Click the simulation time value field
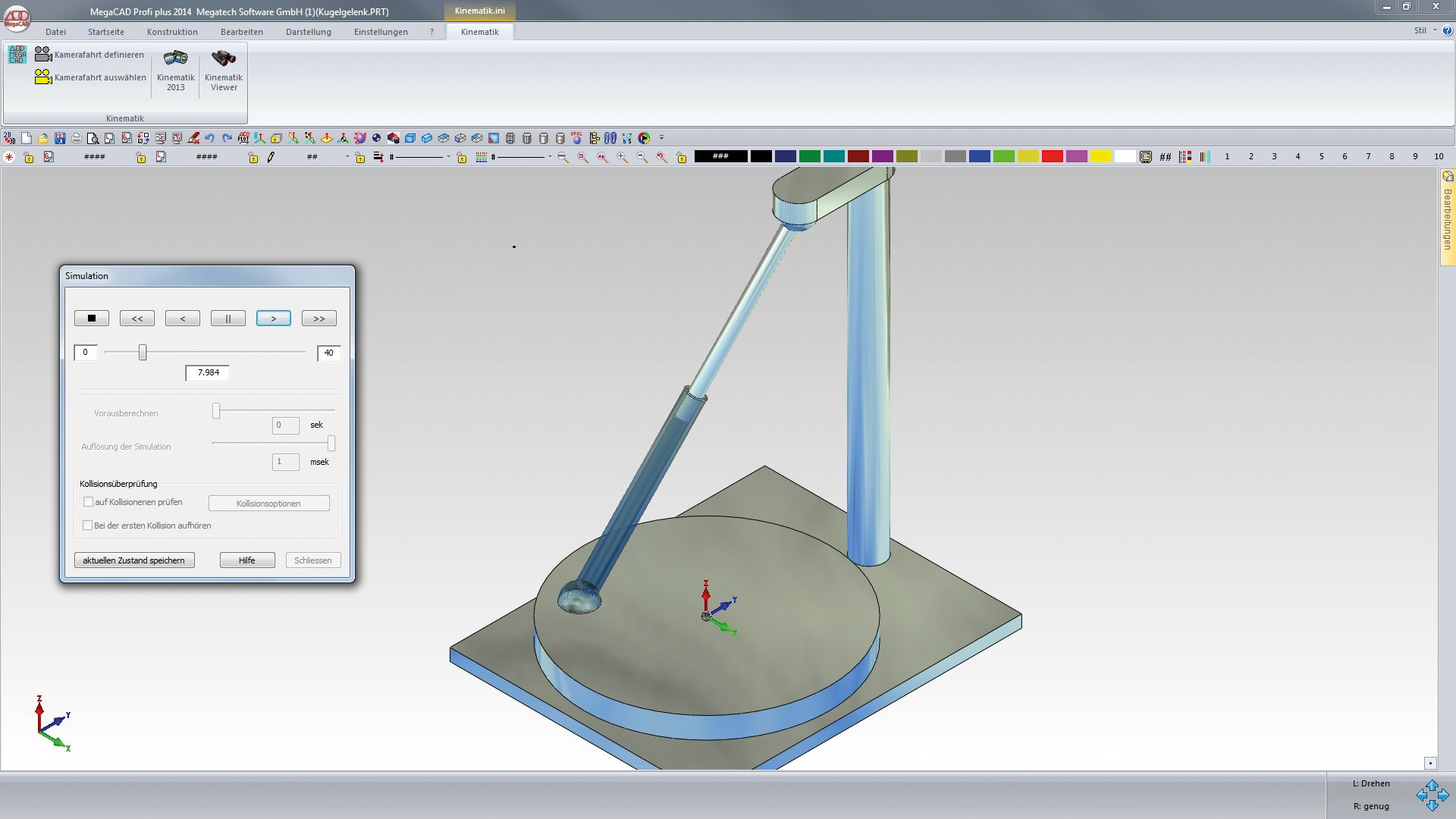 coord(208,373)
